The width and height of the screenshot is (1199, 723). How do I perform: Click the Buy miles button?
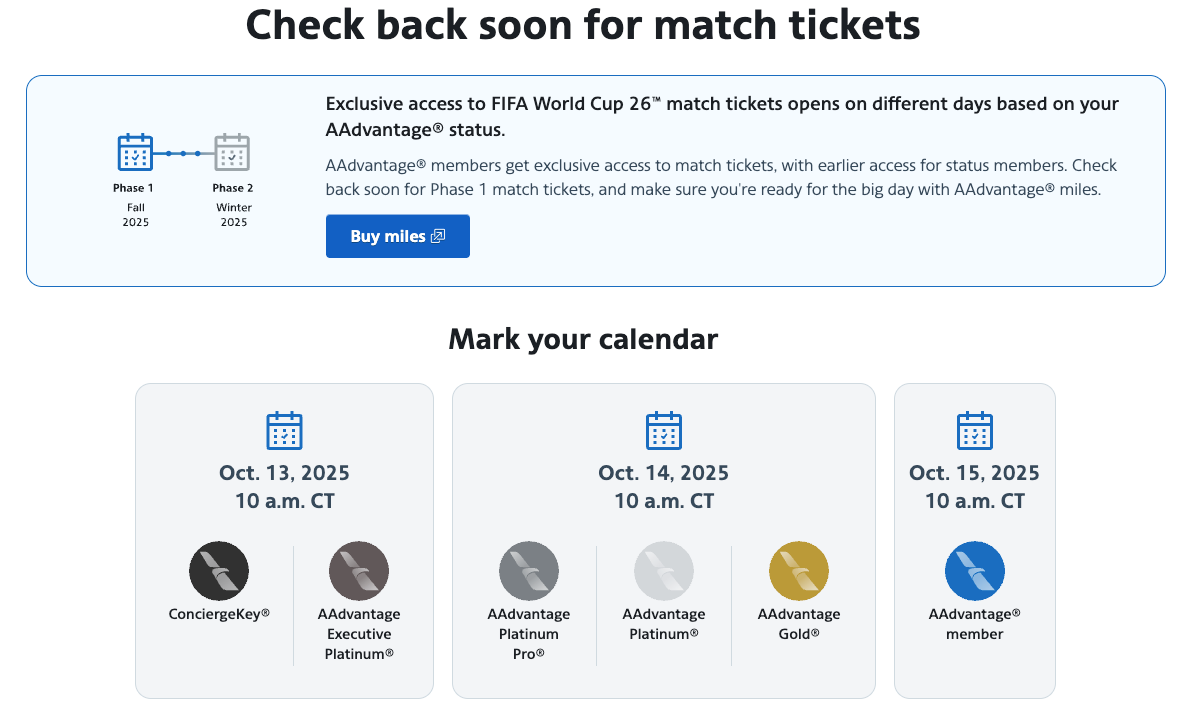(398, 236)
